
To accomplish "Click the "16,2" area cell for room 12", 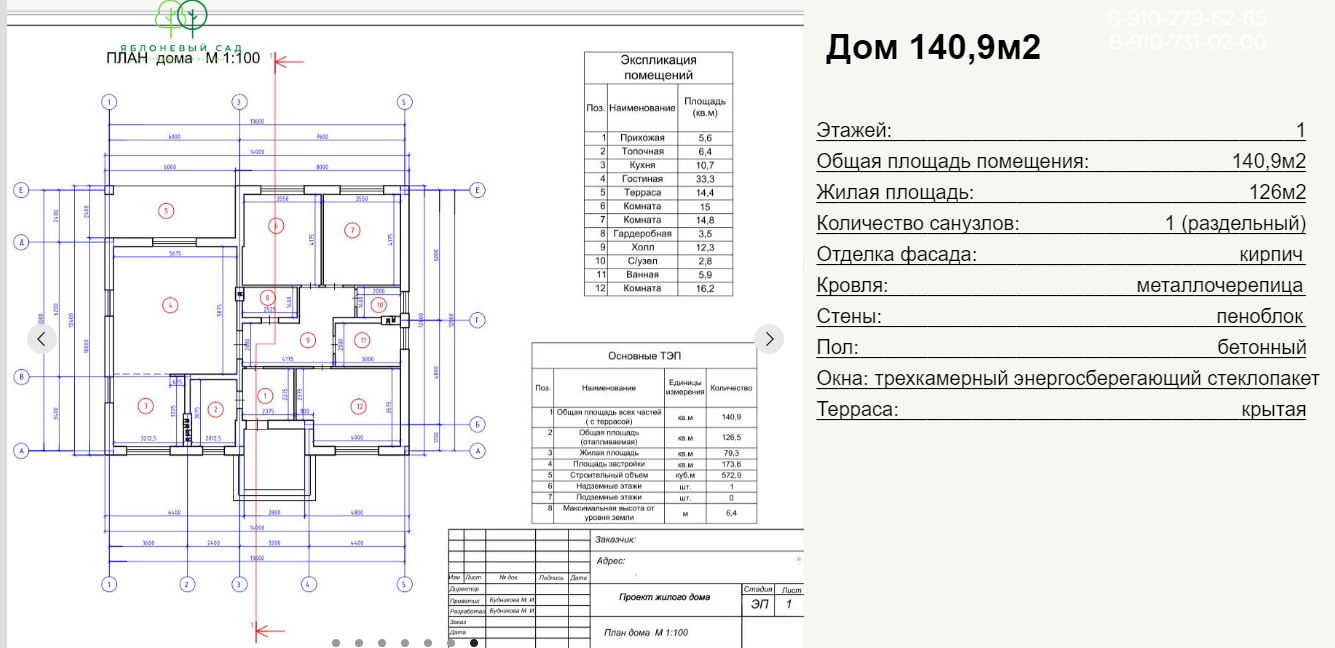I will [705, 288].
